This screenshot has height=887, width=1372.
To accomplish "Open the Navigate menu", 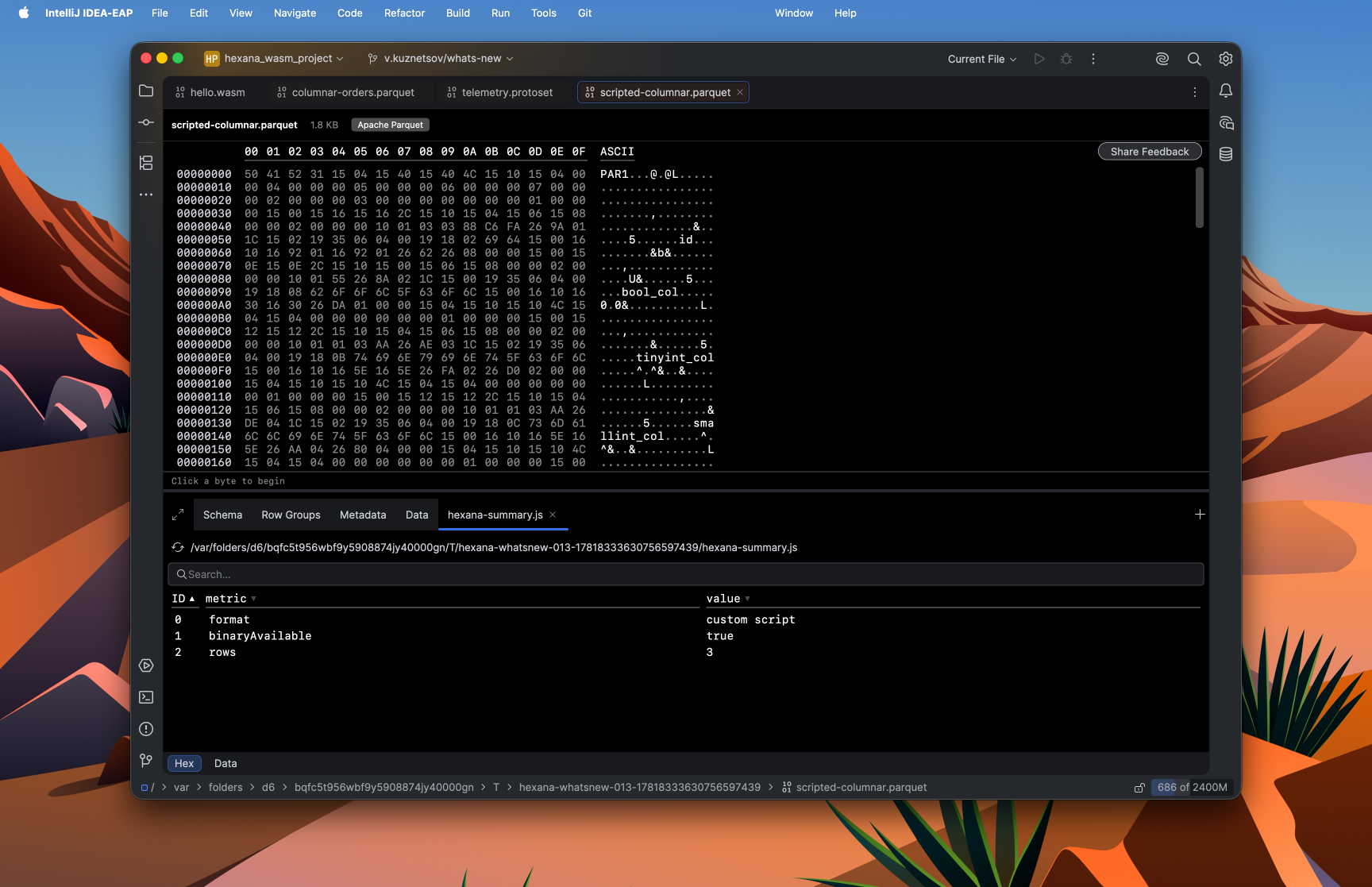I will [295, 13].
